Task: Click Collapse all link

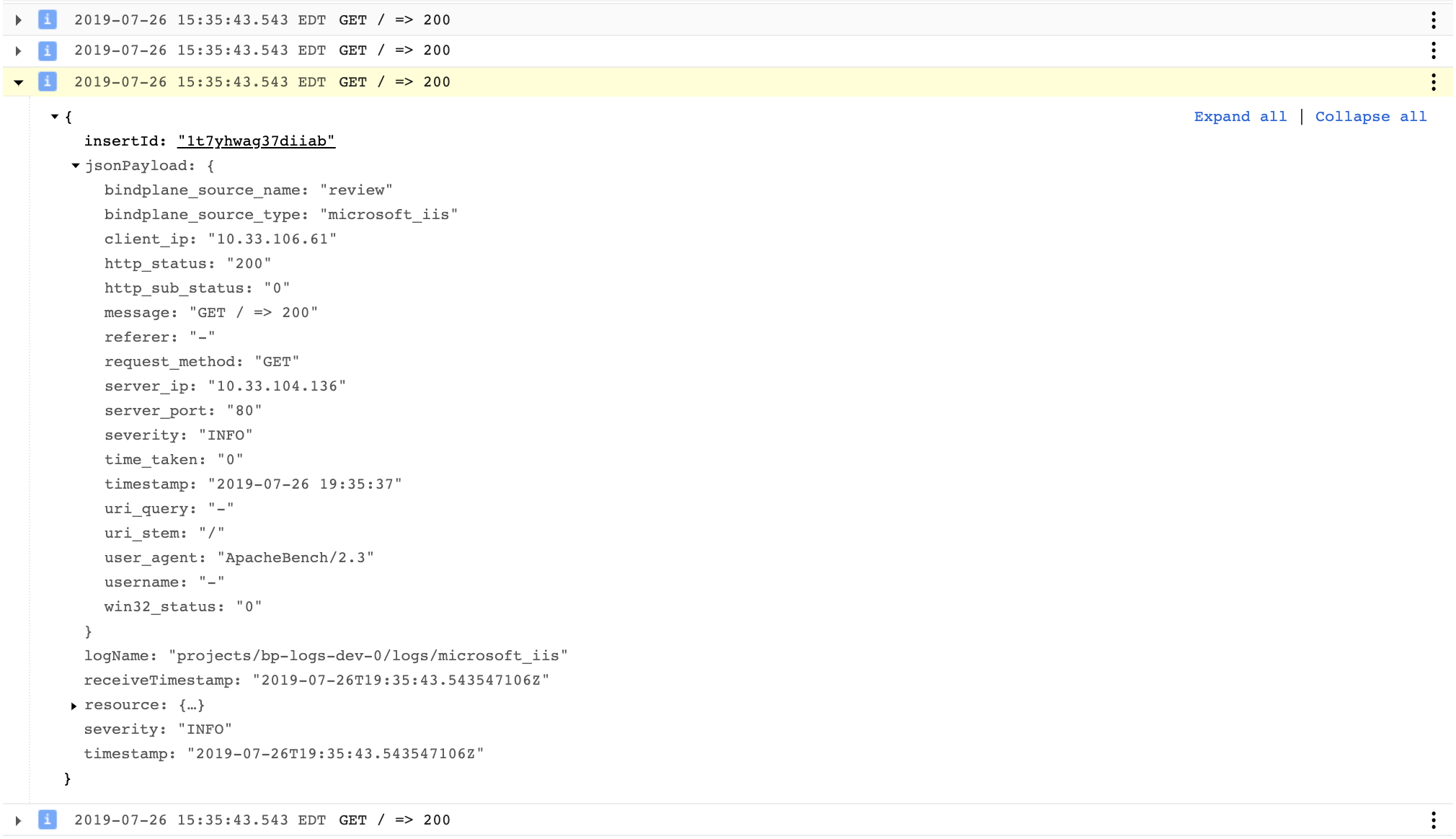Action: [1370, 117]
